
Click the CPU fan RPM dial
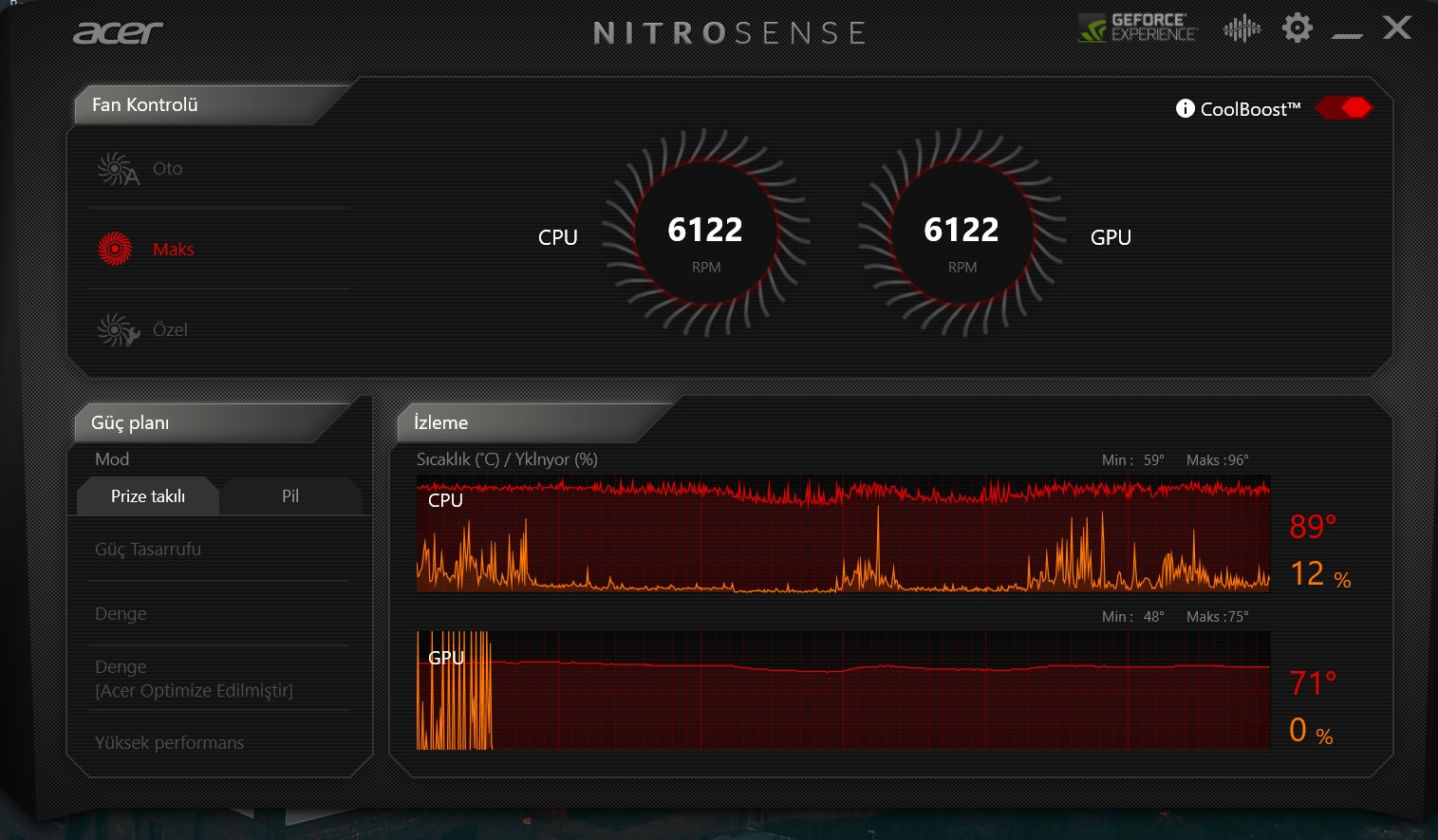click(705, 233)
